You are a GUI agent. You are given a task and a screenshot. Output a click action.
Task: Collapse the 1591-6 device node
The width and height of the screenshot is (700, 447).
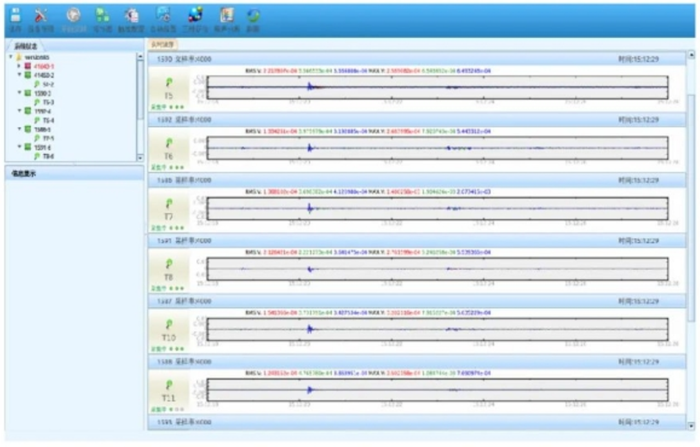click(19, 147)
